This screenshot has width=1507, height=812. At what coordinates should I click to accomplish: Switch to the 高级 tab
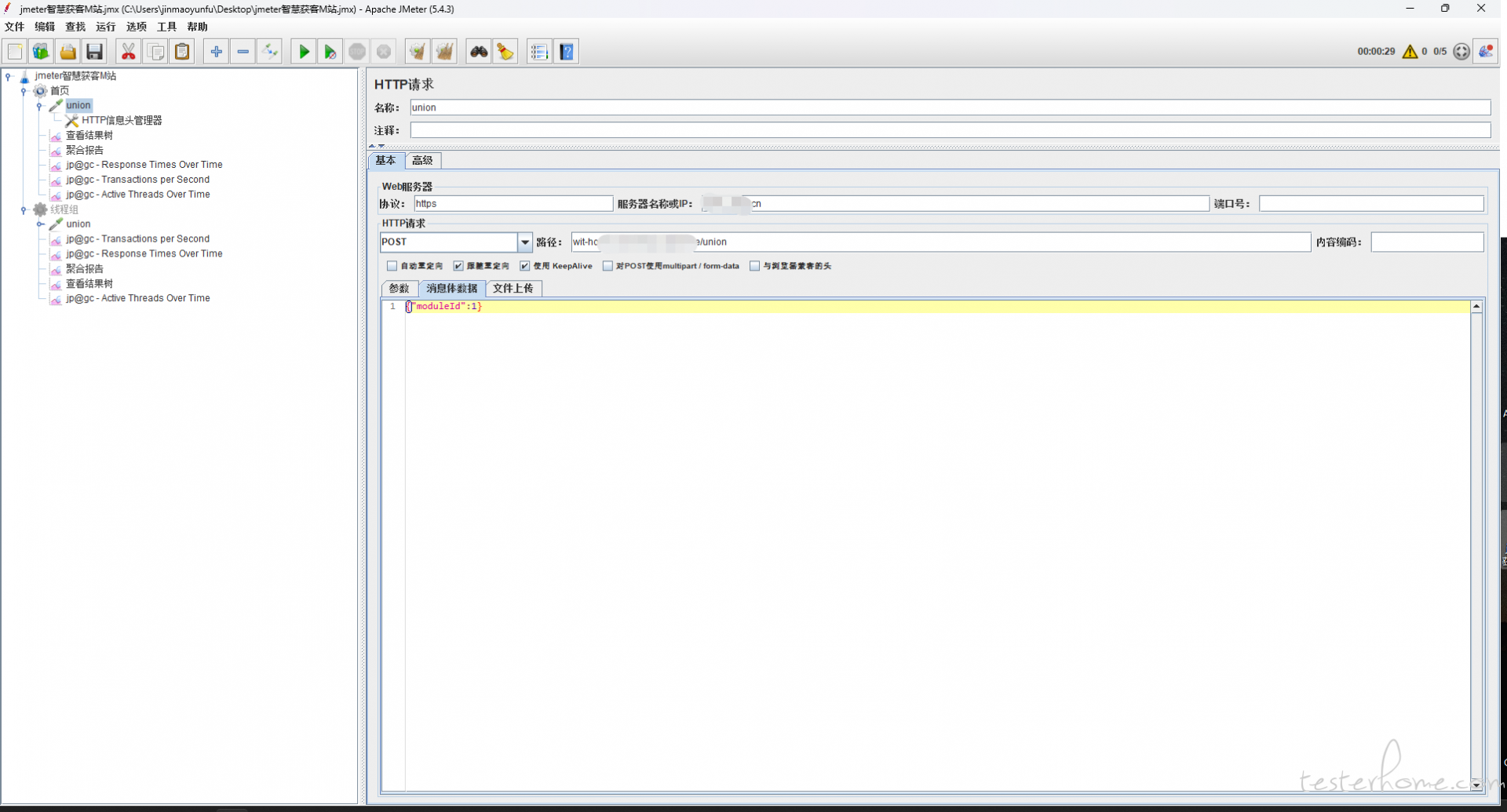point(423,160)
